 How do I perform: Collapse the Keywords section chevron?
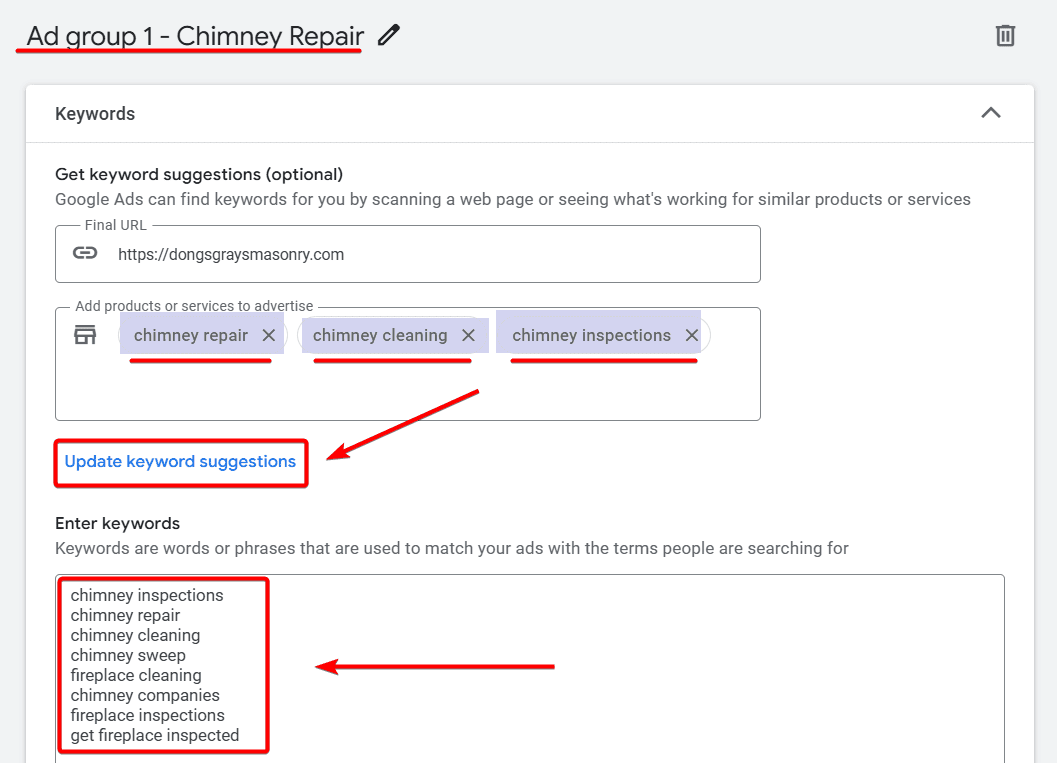(x=990, y=113)
